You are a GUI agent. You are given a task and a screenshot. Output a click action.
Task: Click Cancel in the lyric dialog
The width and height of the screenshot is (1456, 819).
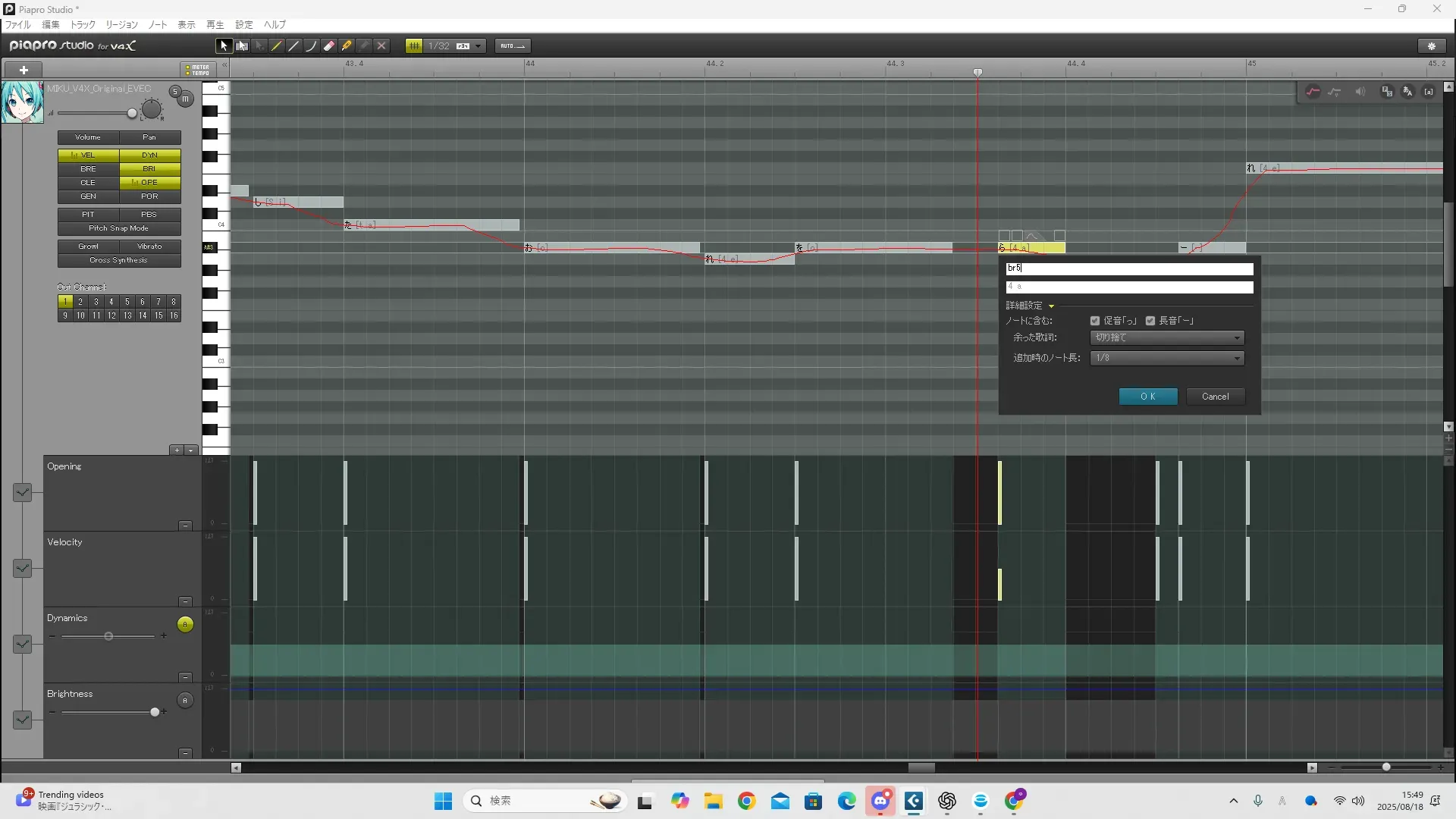(1215, 397)
